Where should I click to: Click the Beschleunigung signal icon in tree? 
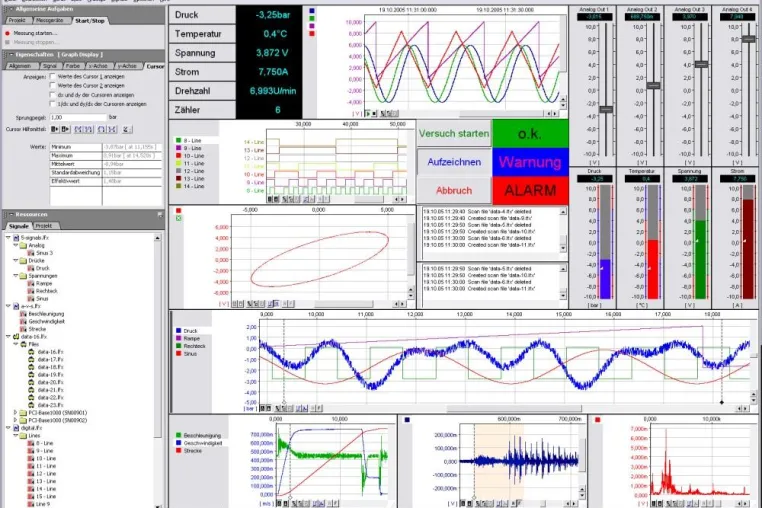[x=22, y=314]
